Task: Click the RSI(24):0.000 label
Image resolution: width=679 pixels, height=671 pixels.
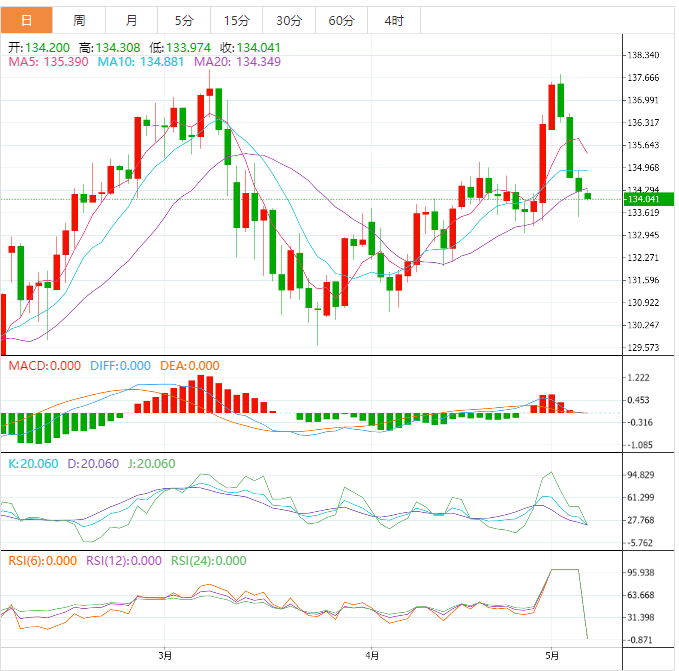Action: coord(209,561)
